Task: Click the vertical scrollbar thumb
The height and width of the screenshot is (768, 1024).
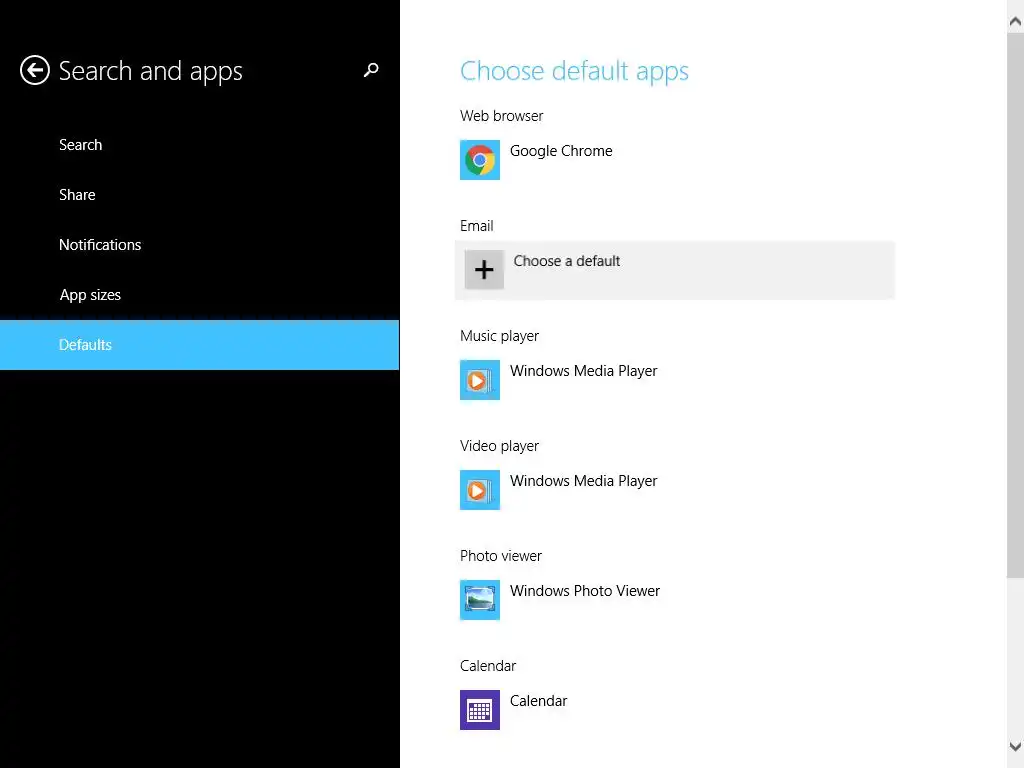Action: tap(1015, 305)
